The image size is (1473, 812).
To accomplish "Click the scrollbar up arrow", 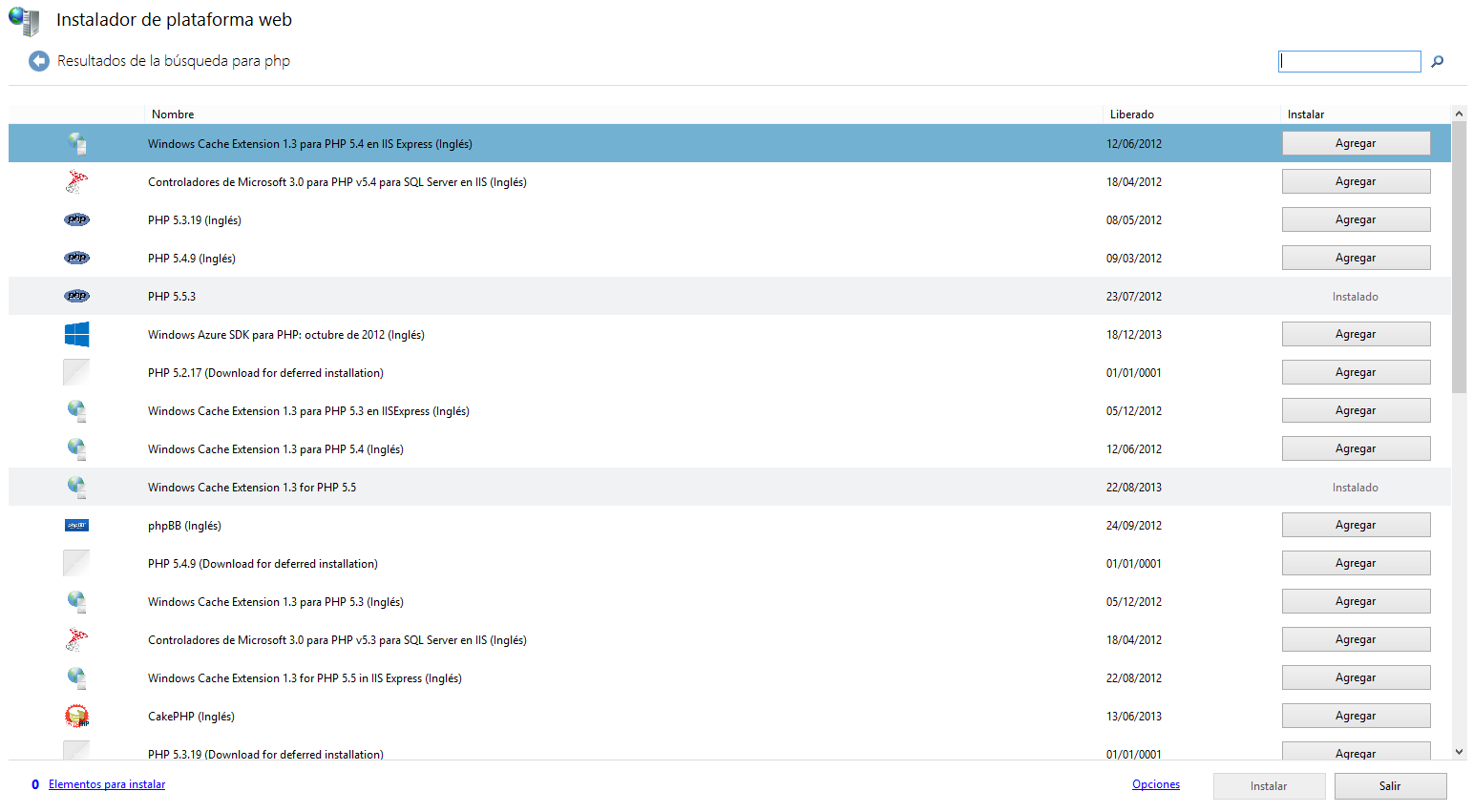I will [x=1459, y=114].
